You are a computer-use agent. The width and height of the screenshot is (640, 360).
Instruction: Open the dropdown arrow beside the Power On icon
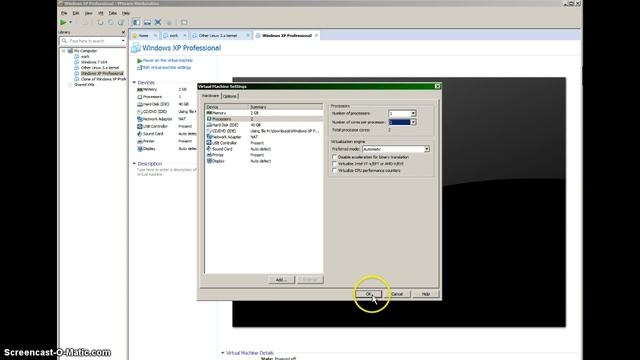click(71, 22)
